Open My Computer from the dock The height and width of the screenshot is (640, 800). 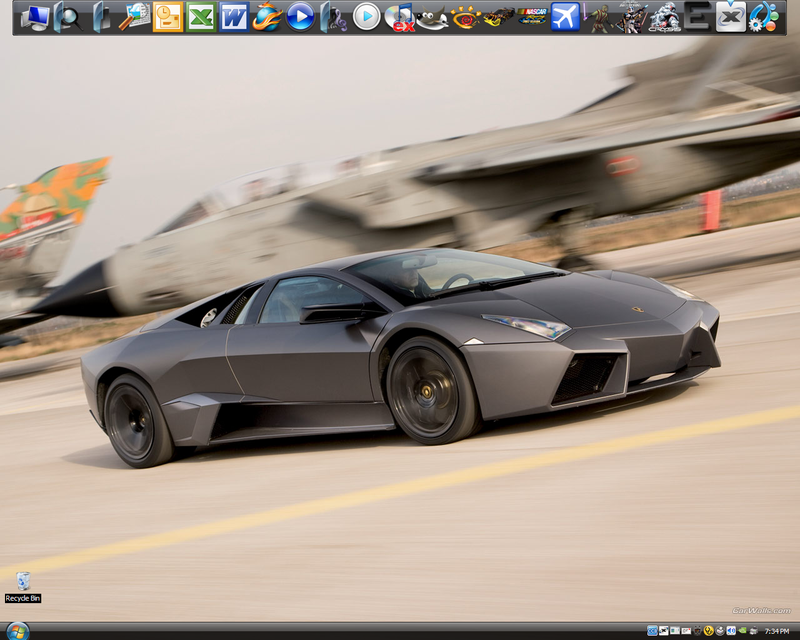[x=35, y=17]
